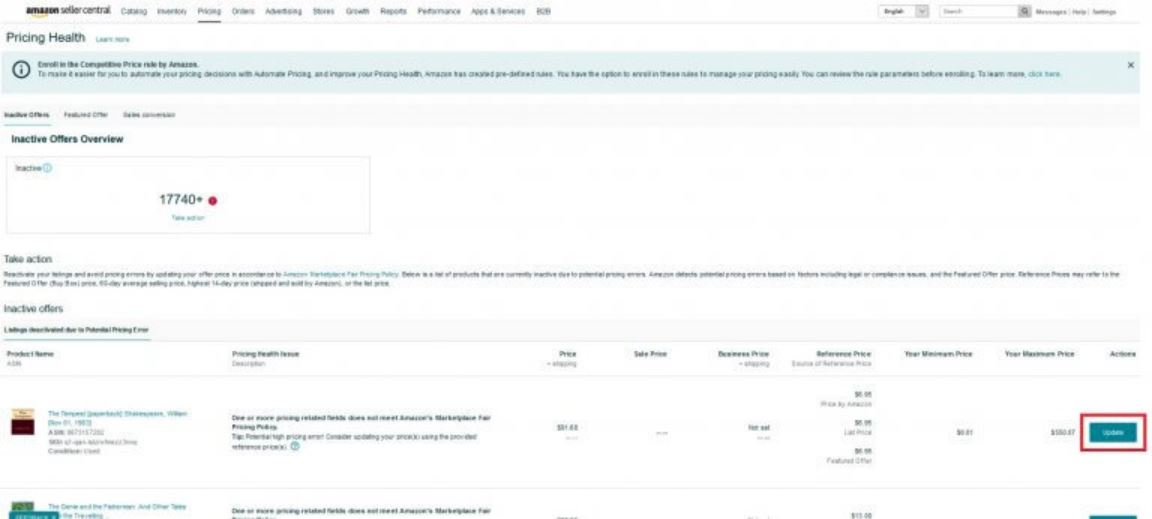Screen dimensions: 1152x519
Task: Click the Sale Price column header
Action: pyautogui.click(x=650, y=354)
